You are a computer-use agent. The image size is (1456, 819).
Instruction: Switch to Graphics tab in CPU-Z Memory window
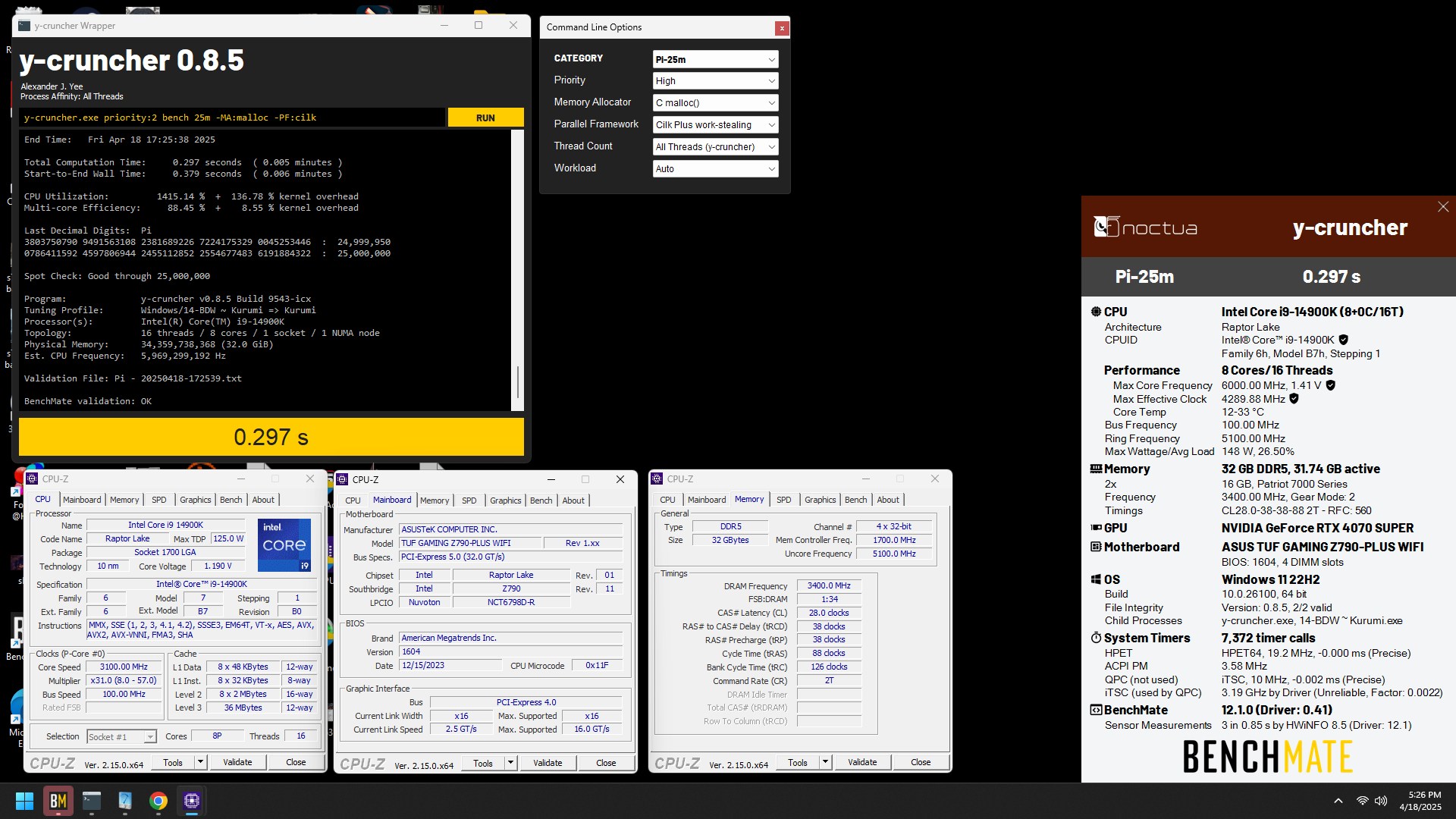pyautogui.click(x=821, y=500)
